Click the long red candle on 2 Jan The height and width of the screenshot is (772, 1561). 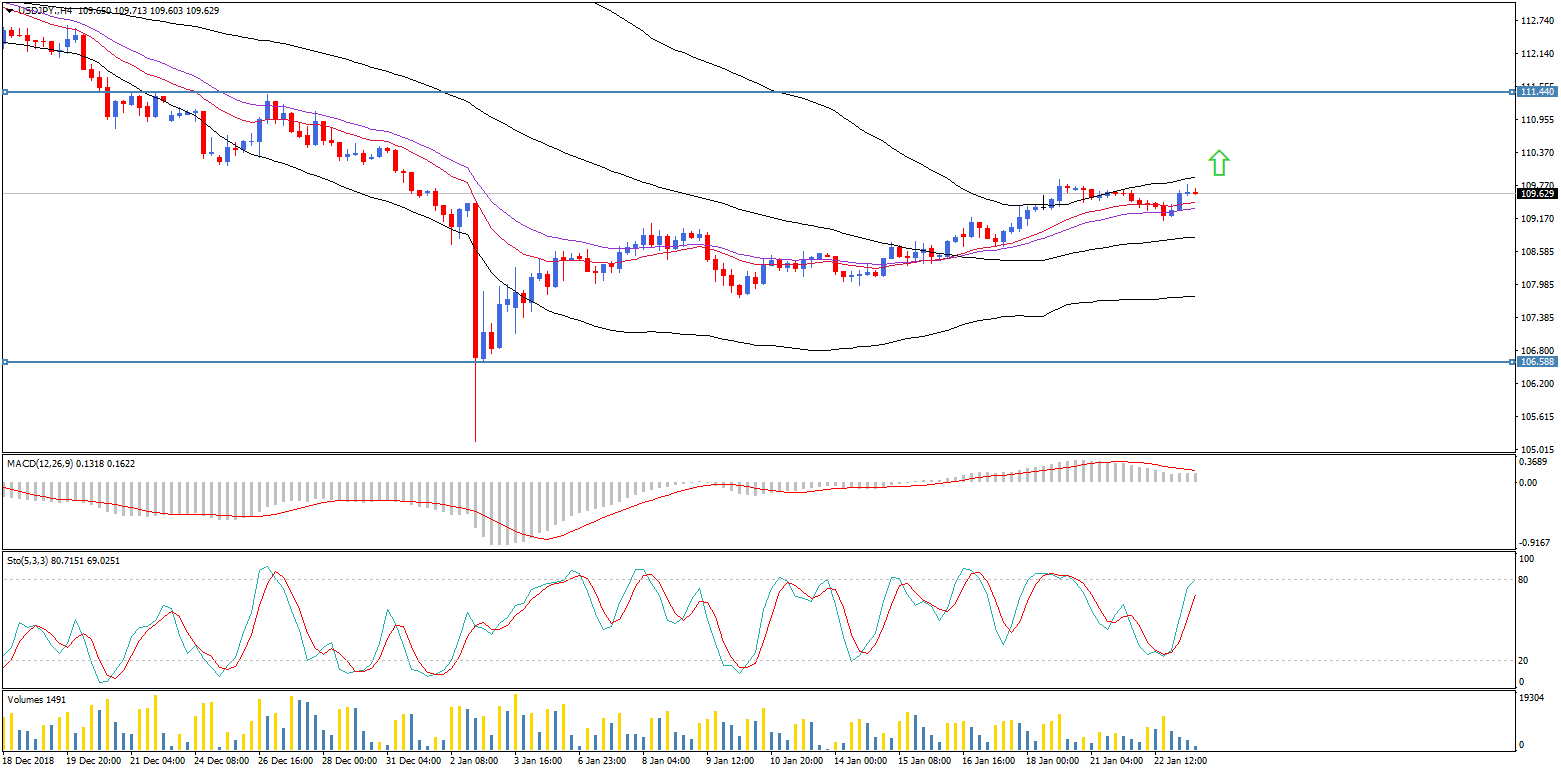coord(475,280)
